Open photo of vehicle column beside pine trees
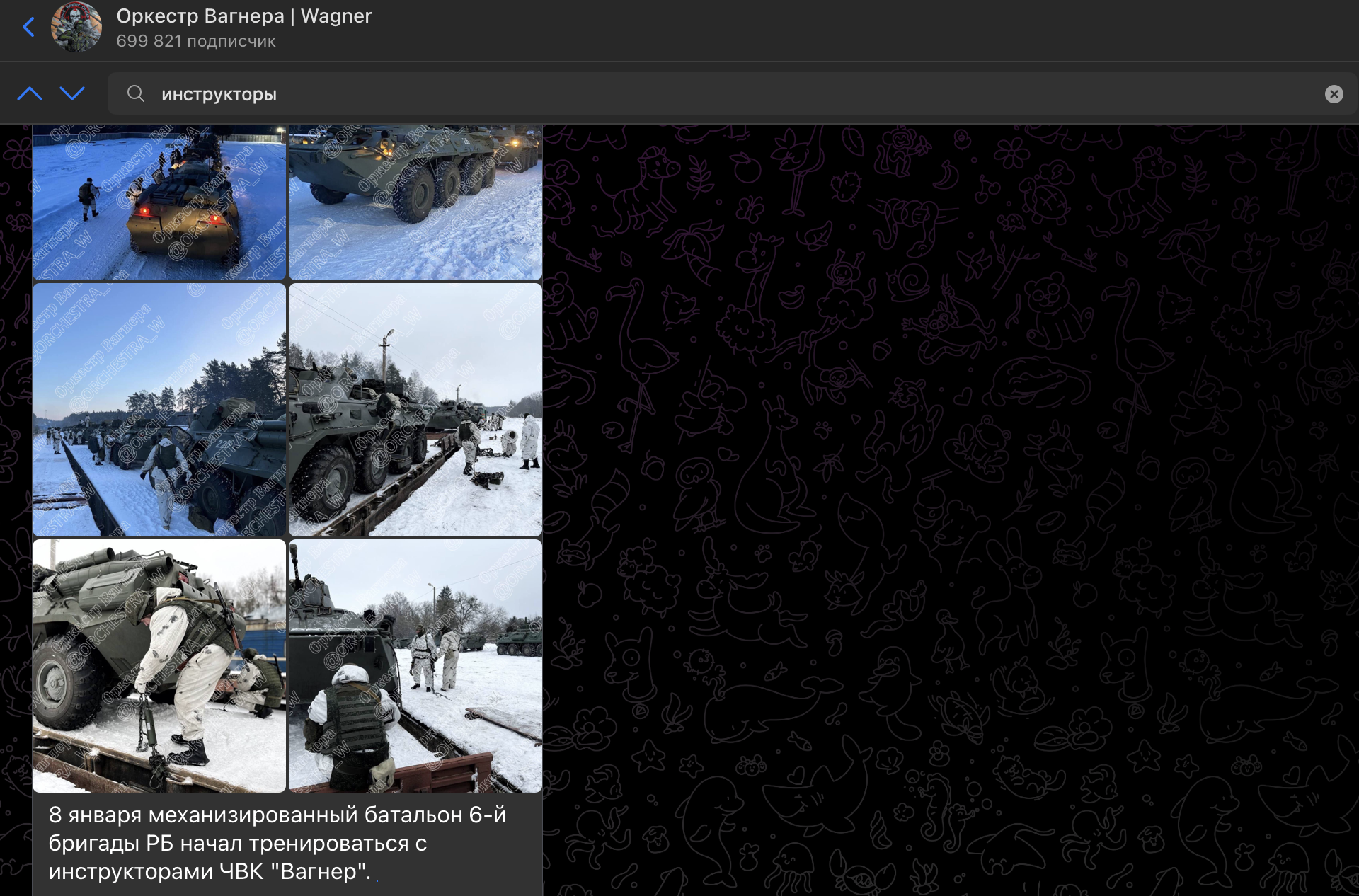 tap(159, 410)
